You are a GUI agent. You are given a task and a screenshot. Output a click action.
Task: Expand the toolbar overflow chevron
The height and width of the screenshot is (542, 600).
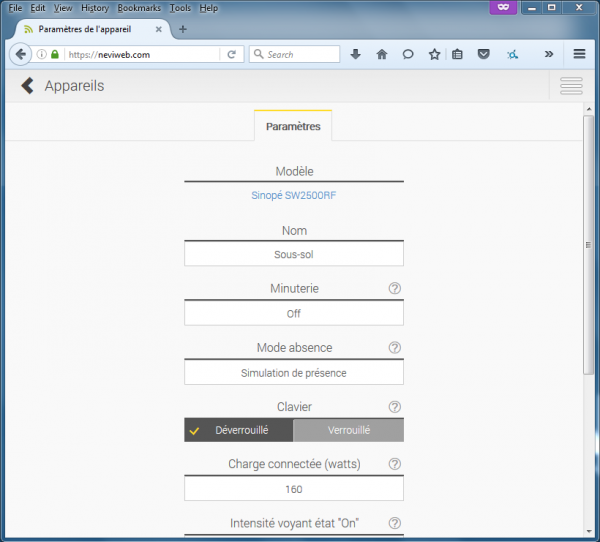pyautogui.click(x=548, y=54)
